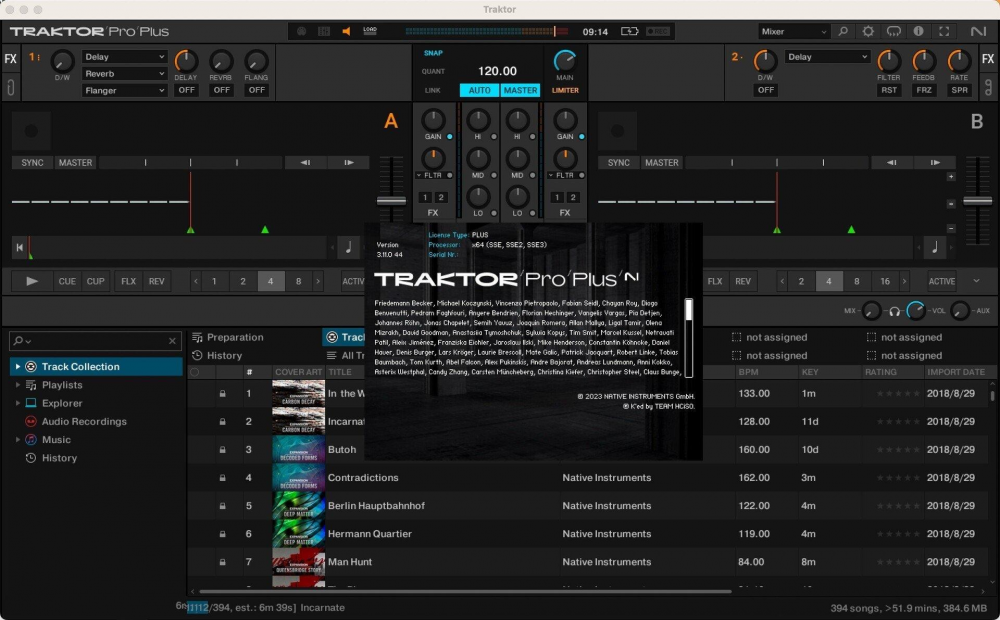Sort track list by BPM column

pyautogui.click(x=748, y=372)
